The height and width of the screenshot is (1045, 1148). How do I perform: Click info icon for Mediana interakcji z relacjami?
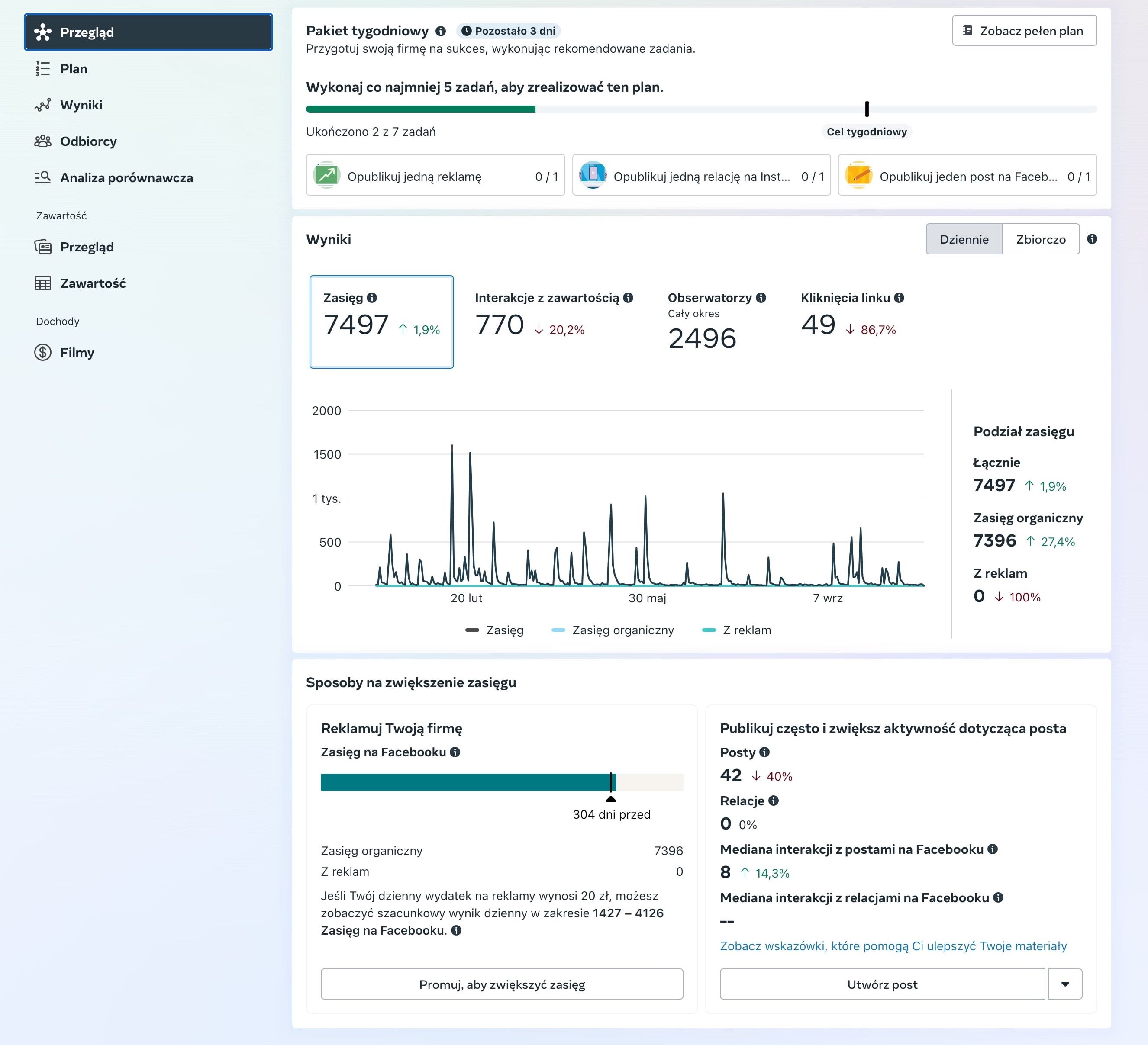pos(998,897)
